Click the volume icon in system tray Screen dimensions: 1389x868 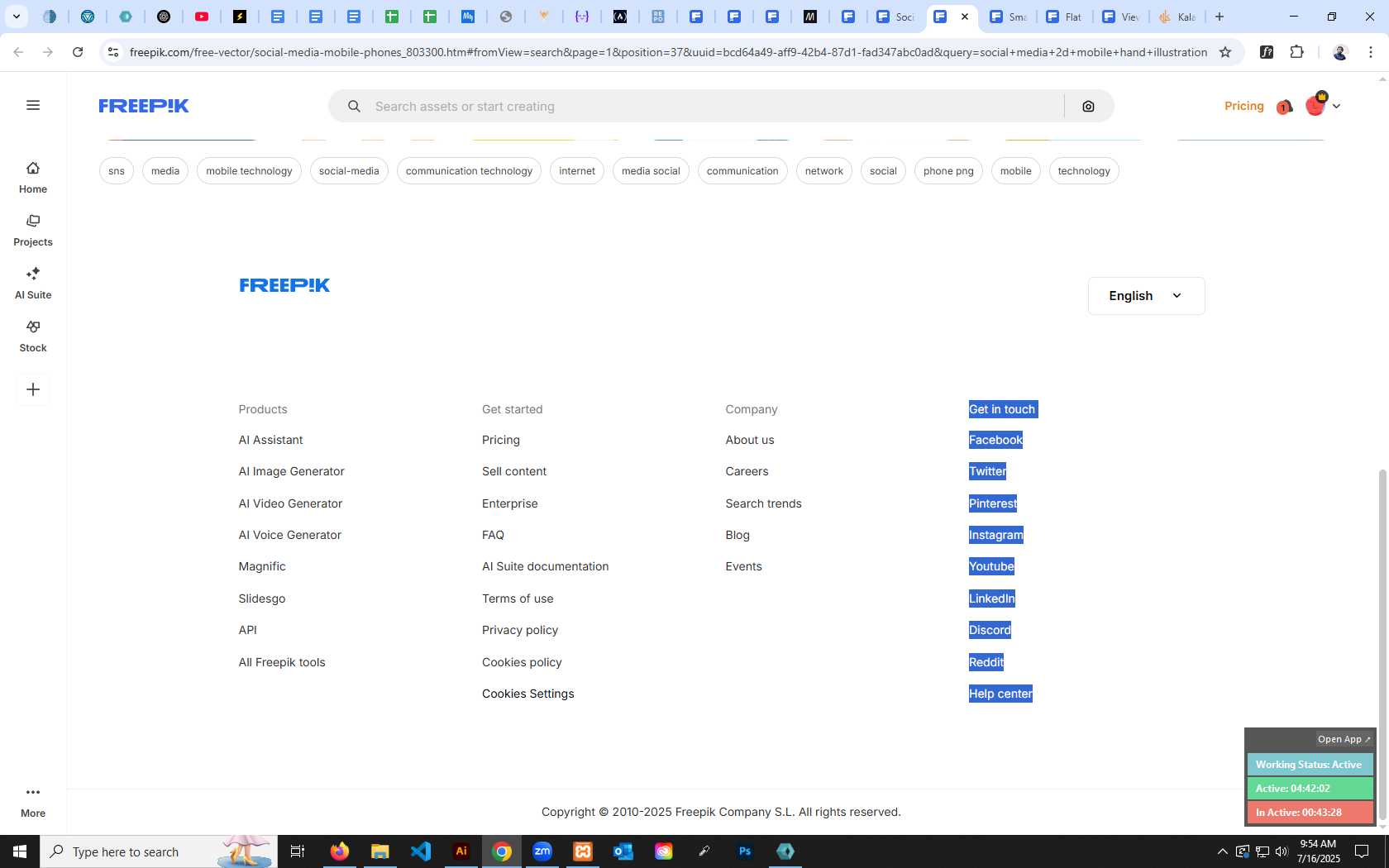coord(1282,851)
